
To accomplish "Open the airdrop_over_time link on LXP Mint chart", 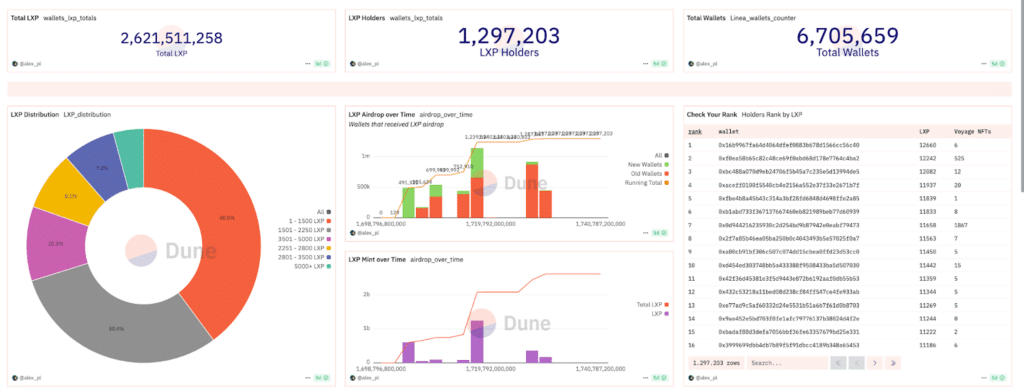I will point(437,259).
